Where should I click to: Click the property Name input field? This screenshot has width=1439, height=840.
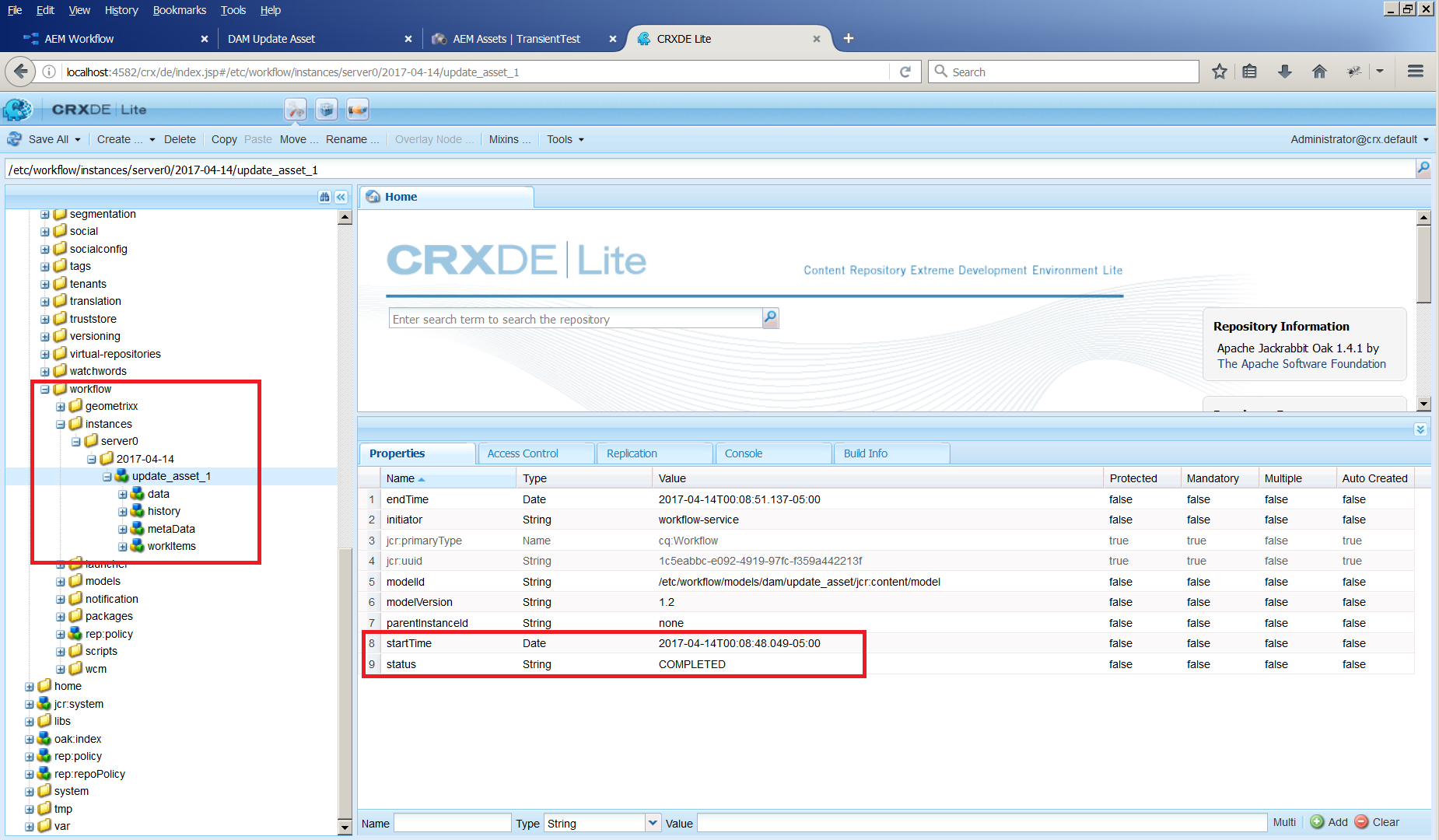[452, 823]
